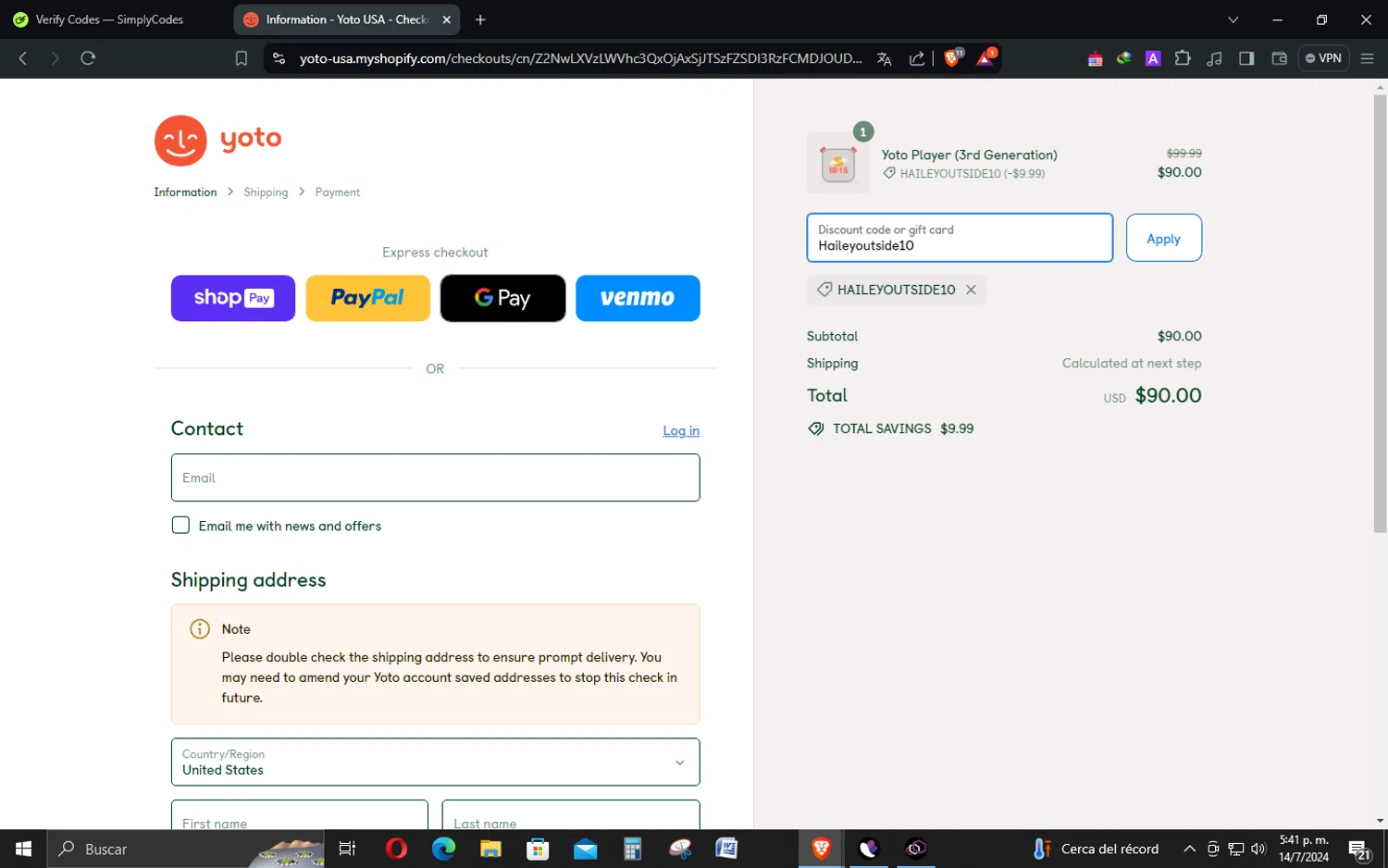The height and width of the screenshot is (868, 1388).
Task: Click the Information breadcrumb
Action: point(185,192)
